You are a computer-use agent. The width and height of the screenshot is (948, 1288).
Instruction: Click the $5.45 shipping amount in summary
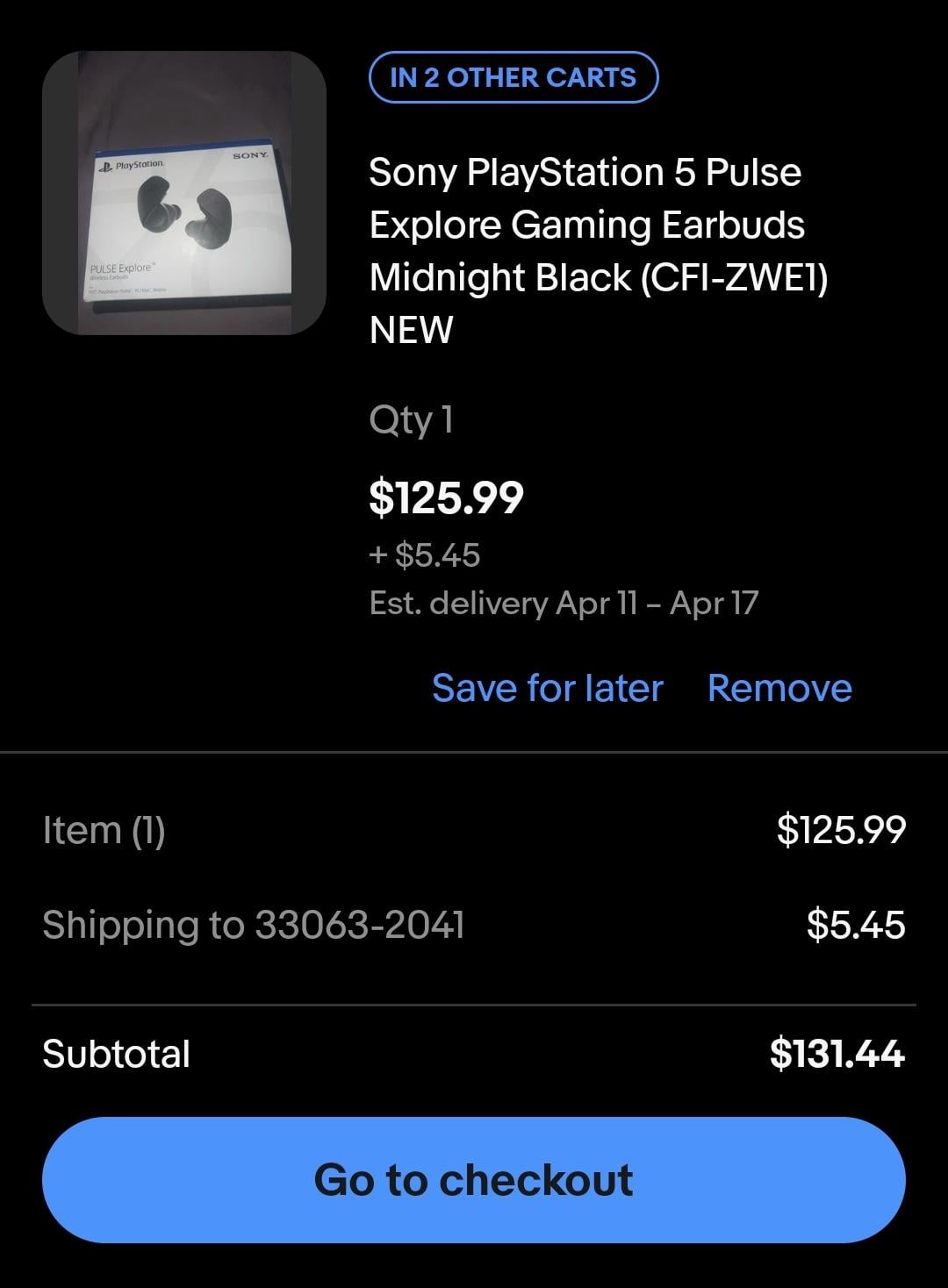pyautogui.click(x=856, y=925)
